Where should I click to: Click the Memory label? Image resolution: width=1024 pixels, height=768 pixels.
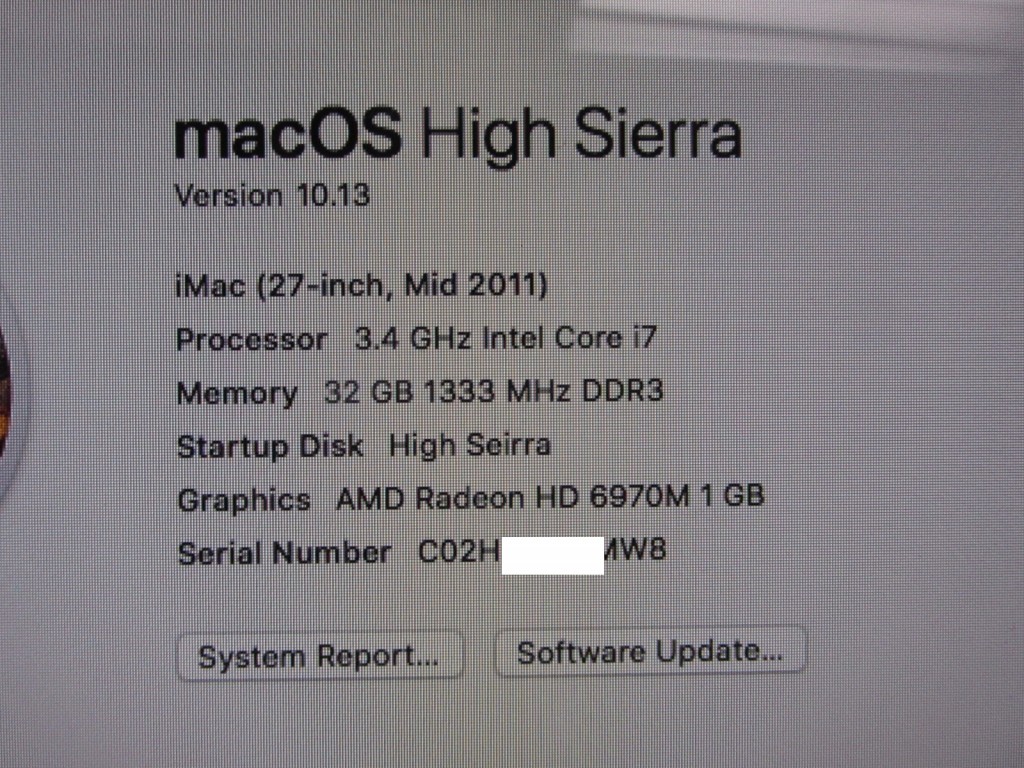(237, 393)
